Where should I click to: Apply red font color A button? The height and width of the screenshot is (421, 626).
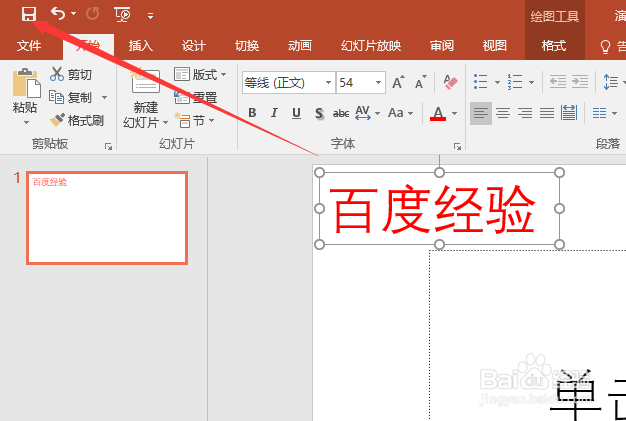pos(438,113)
